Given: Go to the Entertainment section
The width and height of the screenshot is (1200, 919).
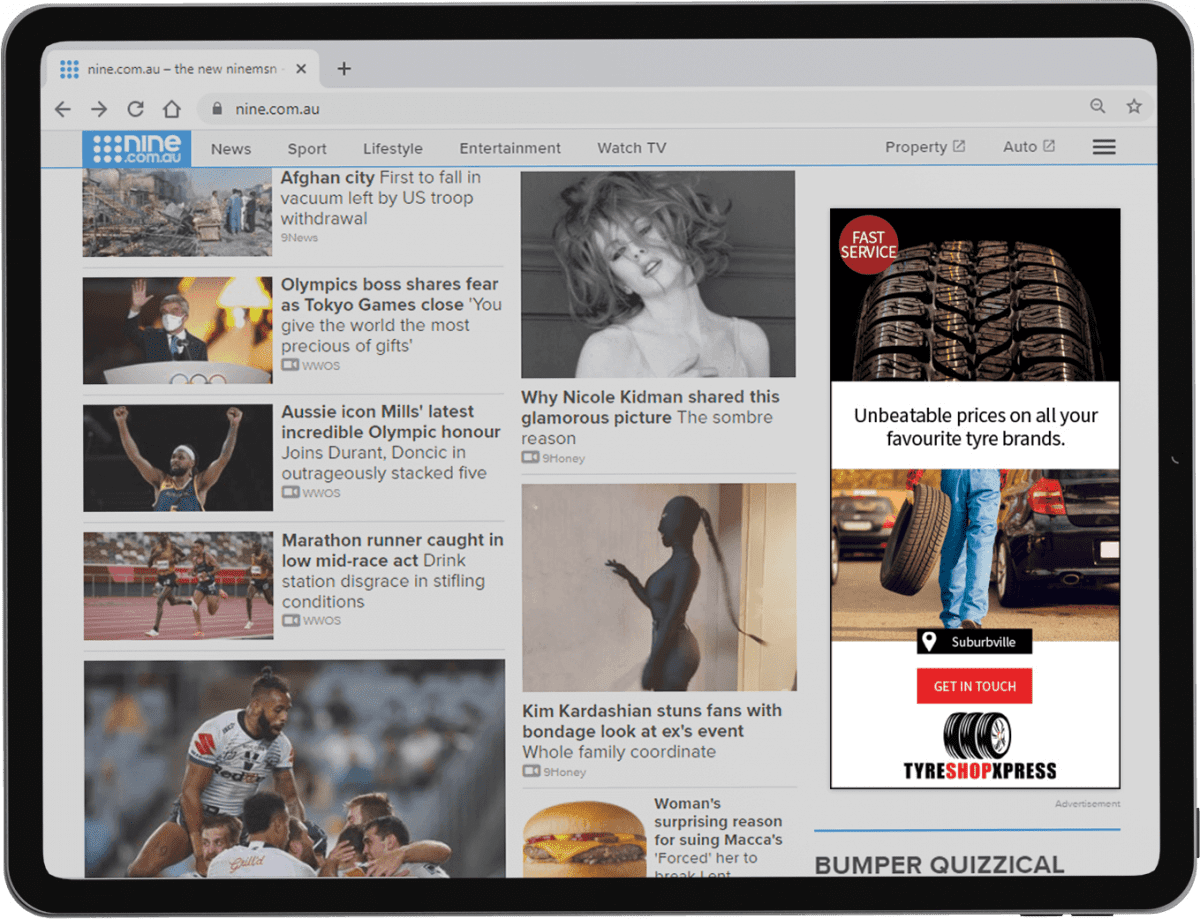Looking at the screenshot, I should tap(510, 148).
